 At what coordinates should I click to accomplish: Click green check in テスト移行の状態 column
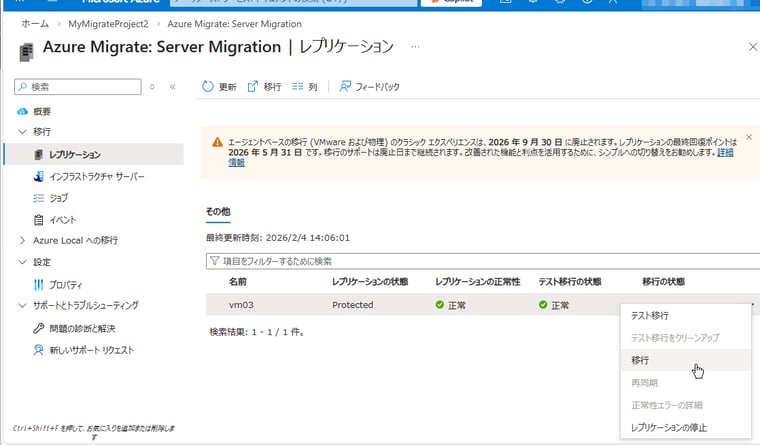tap(543, 304)
